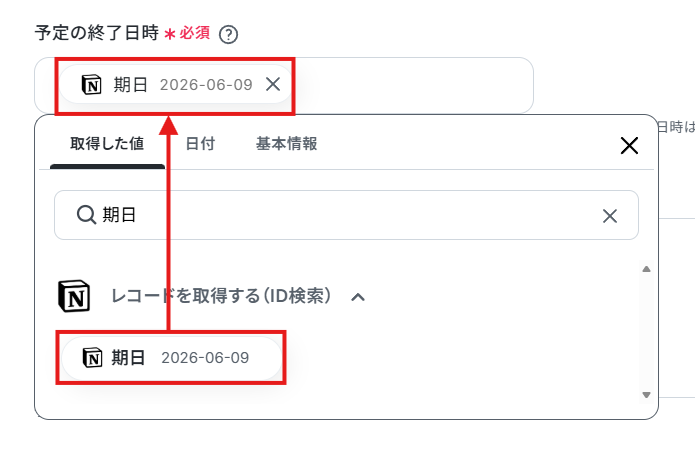Image resolution: width=695 pixels, height=450 pixels.
Task: Click the results list scrollbar track
Action: 646,332
